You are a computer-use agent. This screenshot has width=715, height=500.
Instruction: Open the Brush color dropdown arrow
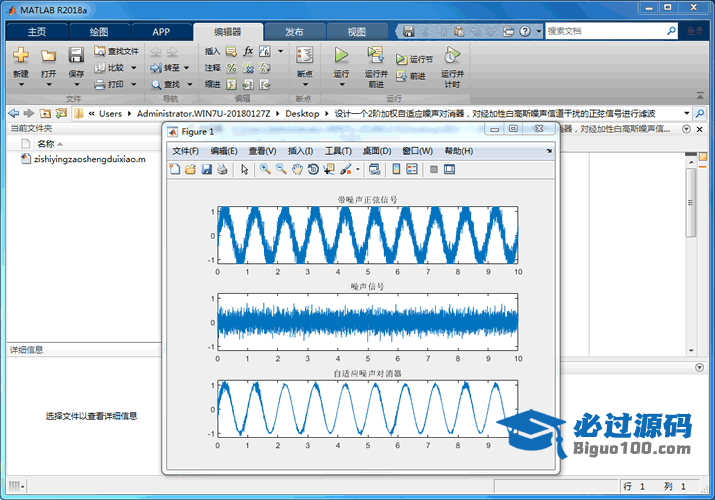pyautogui.click(x=358, y=170)
